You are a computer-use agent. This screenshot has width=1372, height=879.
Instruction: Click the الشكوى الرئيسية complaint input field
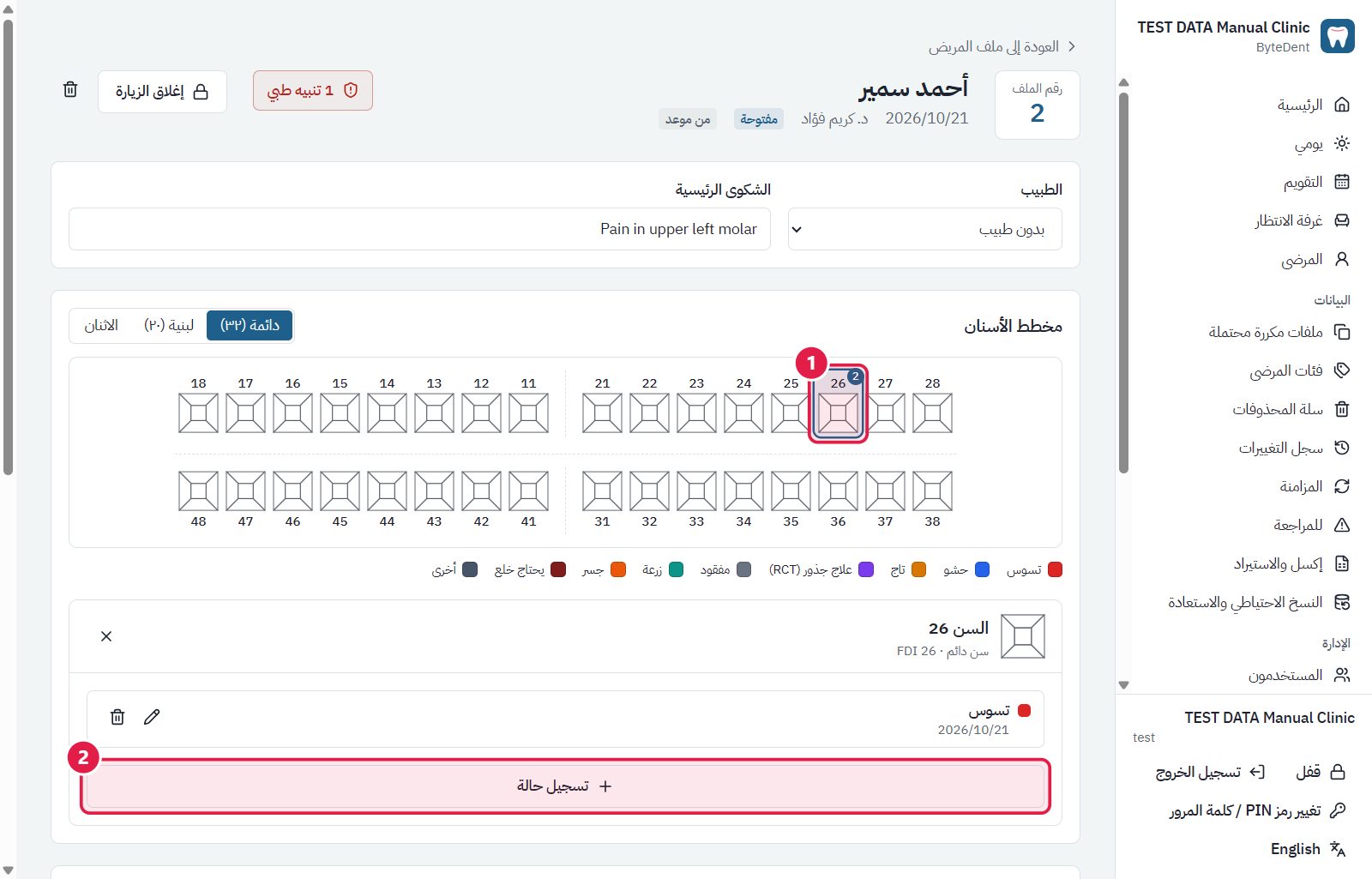click(419, 229)
